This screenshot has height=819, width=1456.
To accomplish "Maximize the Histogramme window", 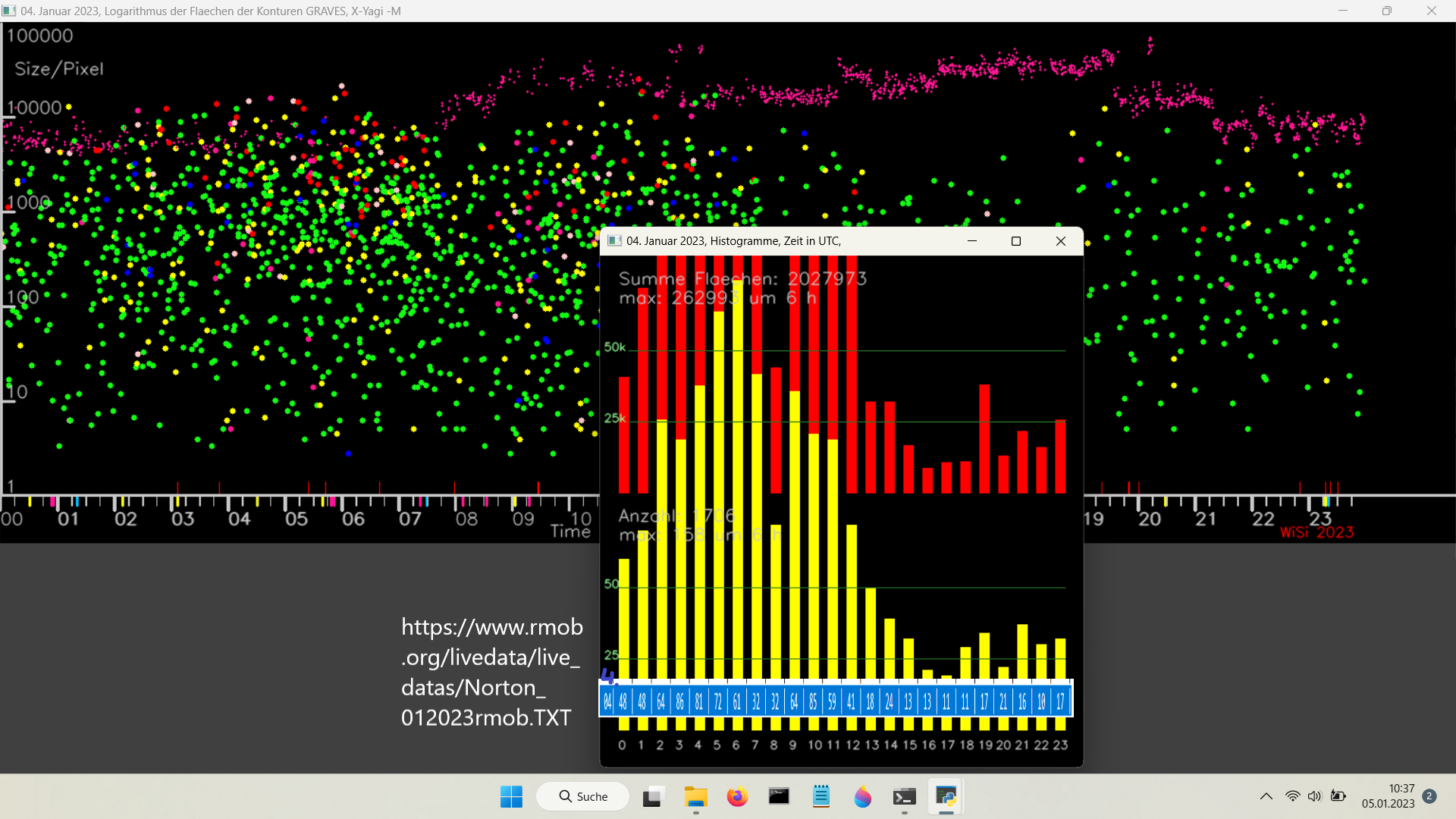I will click(x=1016, y=241).
